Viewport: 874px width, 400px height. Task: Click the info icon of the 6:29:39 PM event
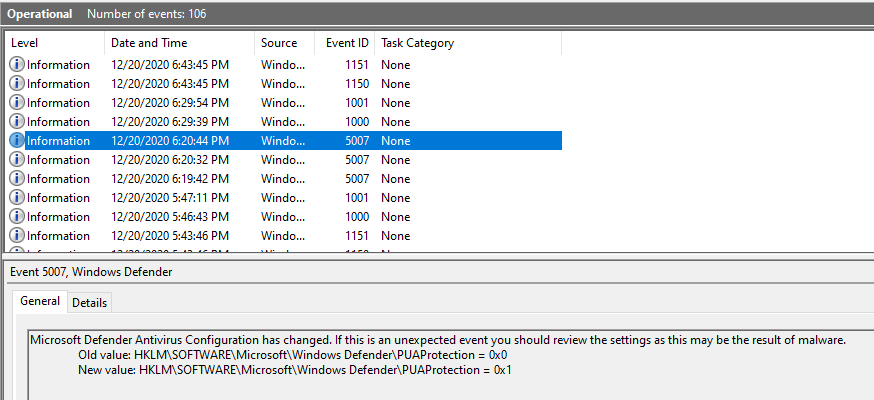point(17,121)
